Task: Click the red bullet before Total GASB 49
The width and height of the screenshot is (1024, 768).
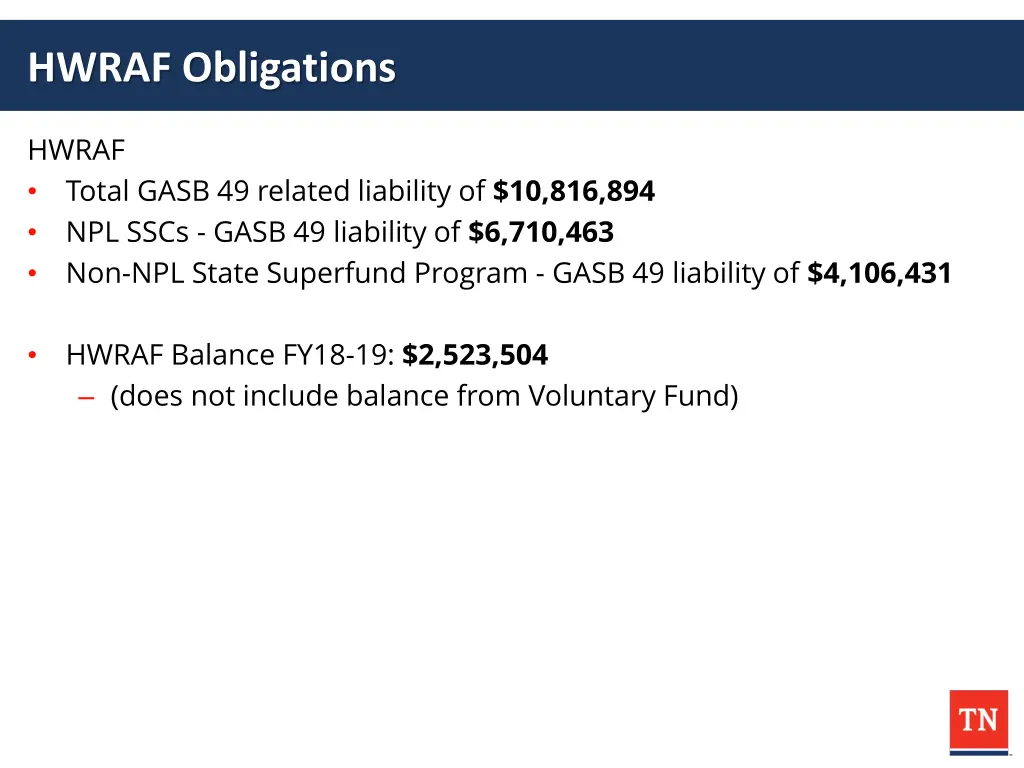Action: pos(33,191)
